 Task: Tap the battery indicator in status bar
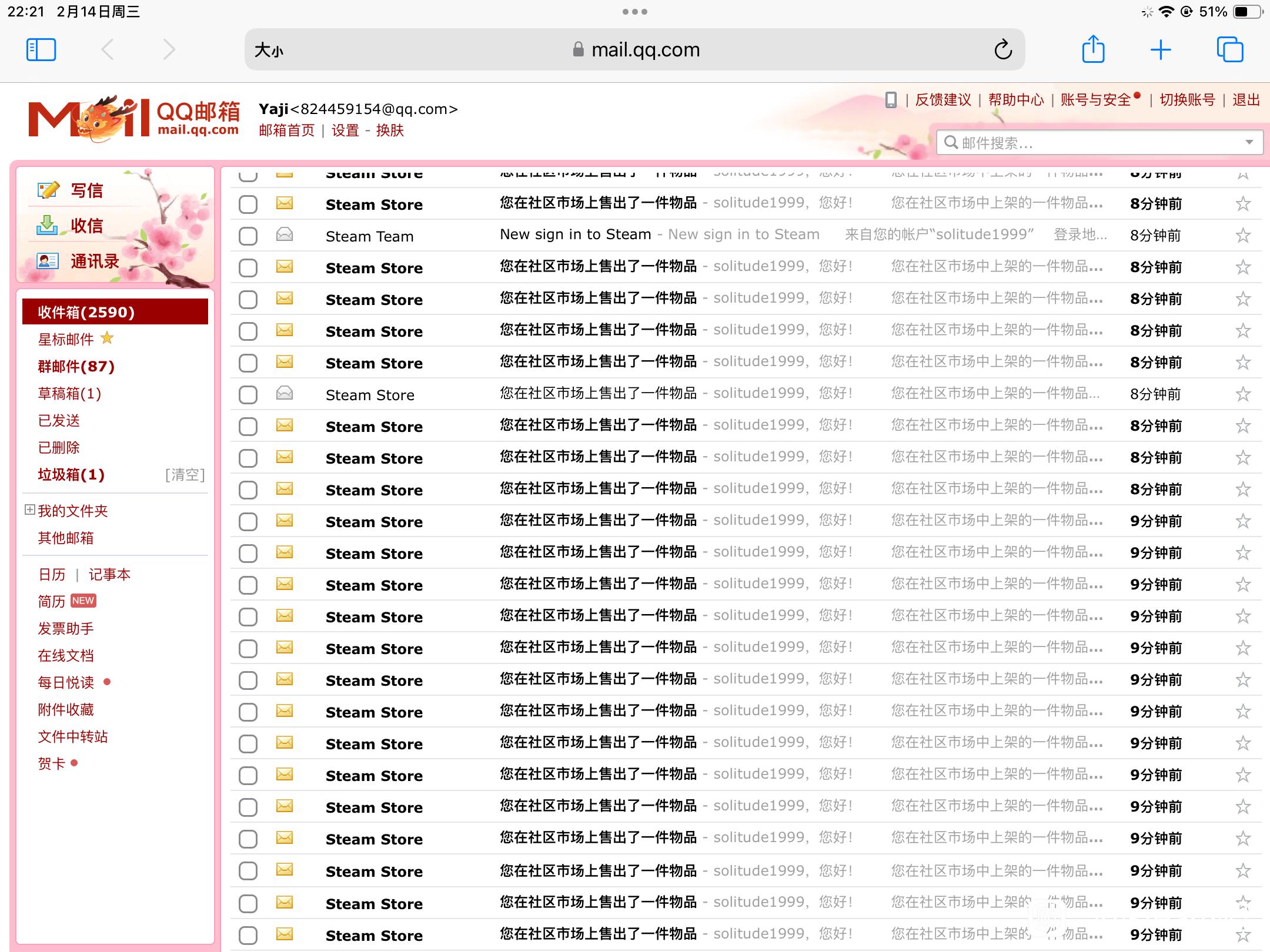tap(1247, 12)
